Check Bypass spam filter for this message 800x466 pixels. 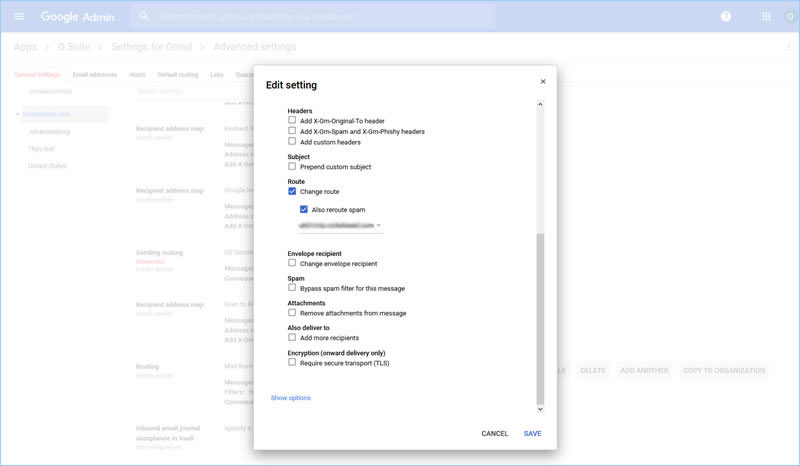292,288
